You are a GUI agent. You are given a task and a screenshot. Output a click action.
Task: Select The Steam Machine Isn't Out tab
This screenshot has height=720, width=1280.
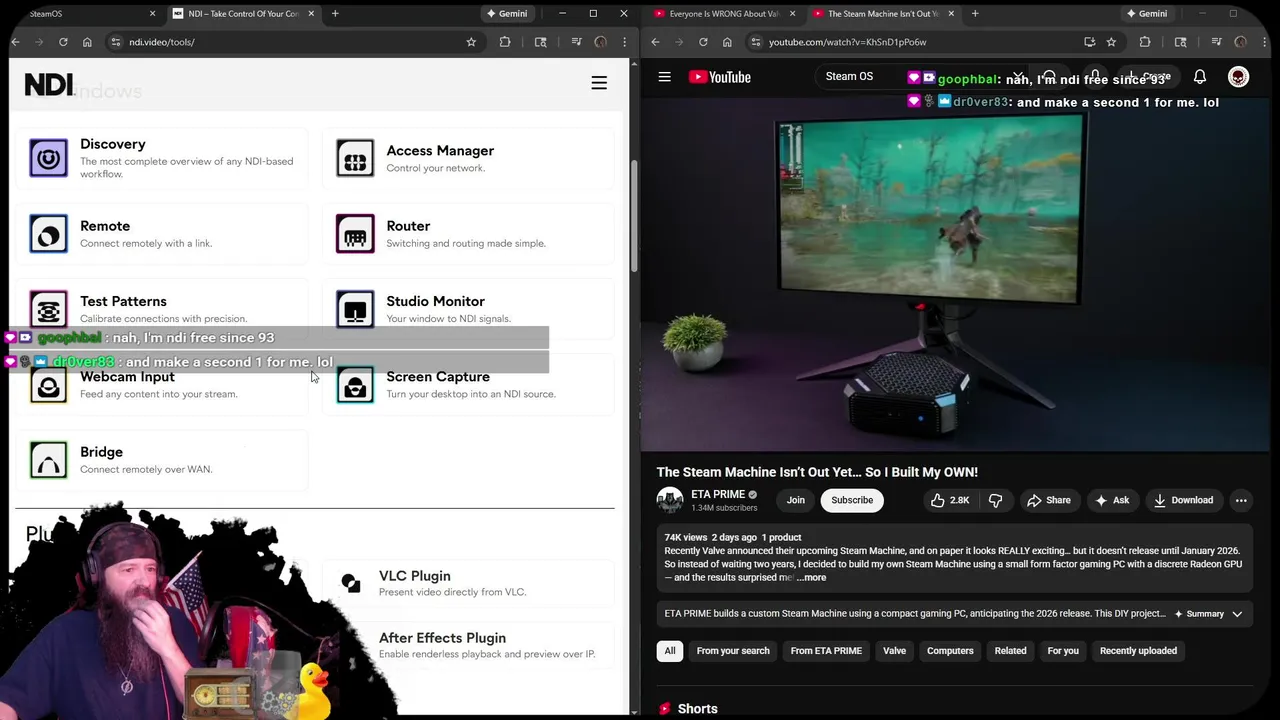point(884,13)
